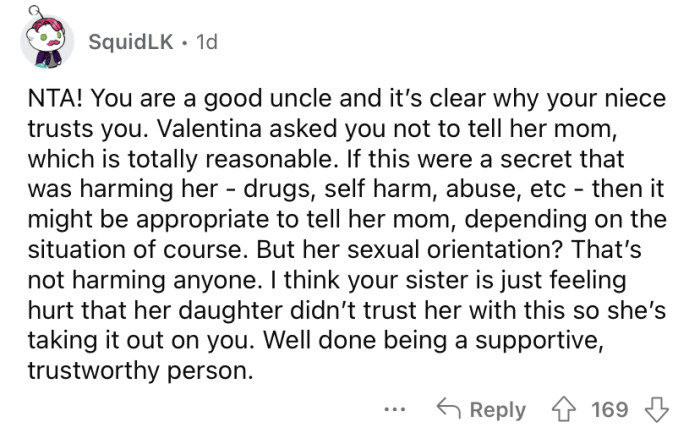Upvote the comment by SquidLK
700x433 pixels.
click(x=568, y=410)
